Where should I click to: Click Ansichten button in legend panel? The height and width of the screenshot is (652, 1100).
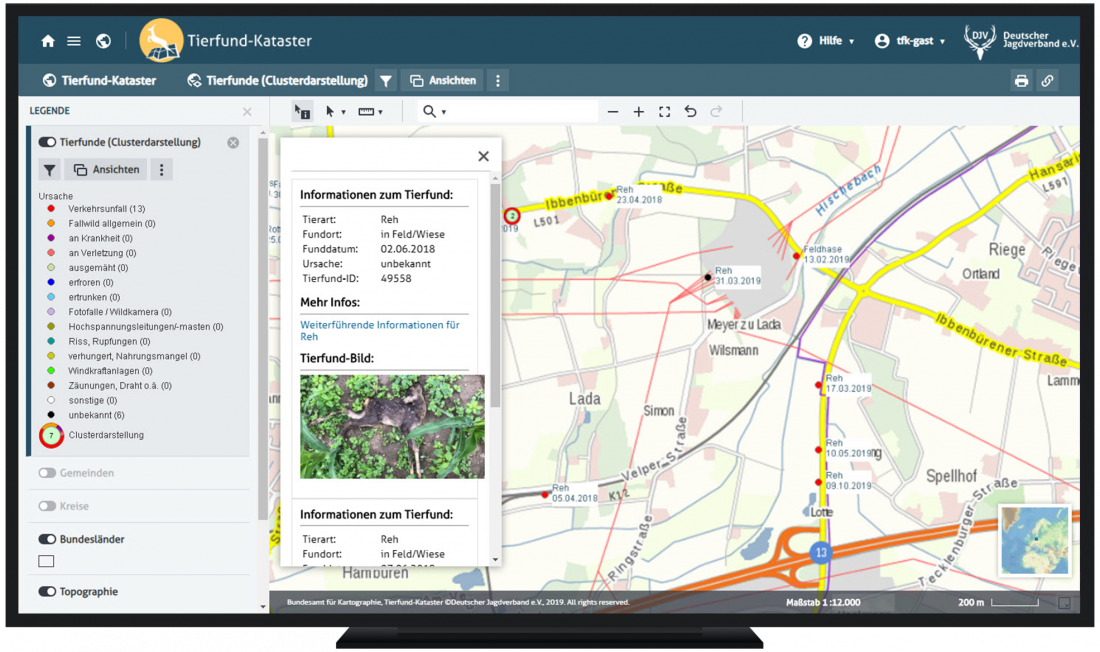(x=107, y=170)
